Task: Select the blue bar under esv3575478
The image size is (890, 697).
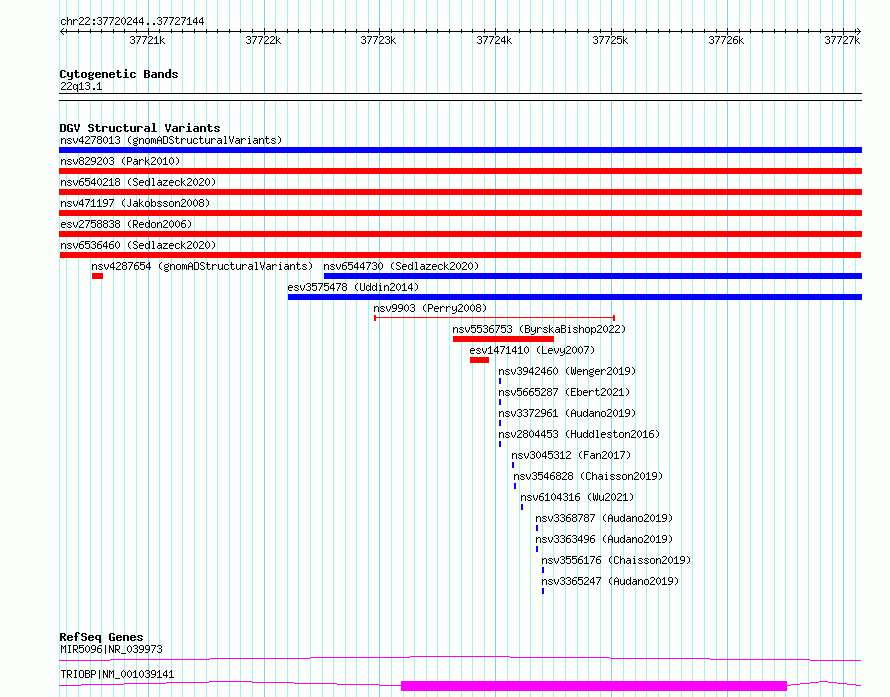Action: (575, 297)
